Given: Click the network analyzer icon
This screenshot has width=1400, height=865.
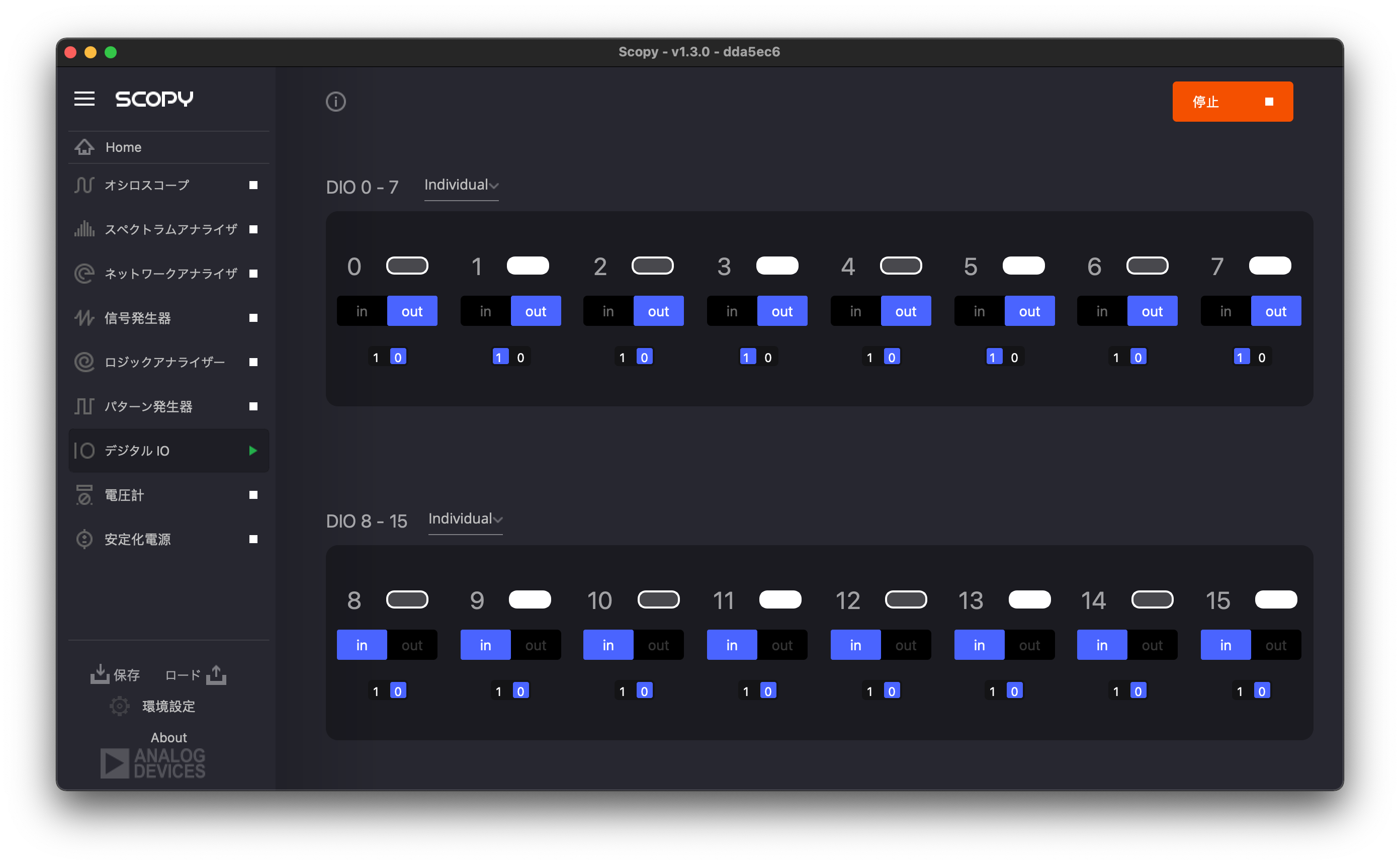Looking at the screenshot, I should coord(84,274).
